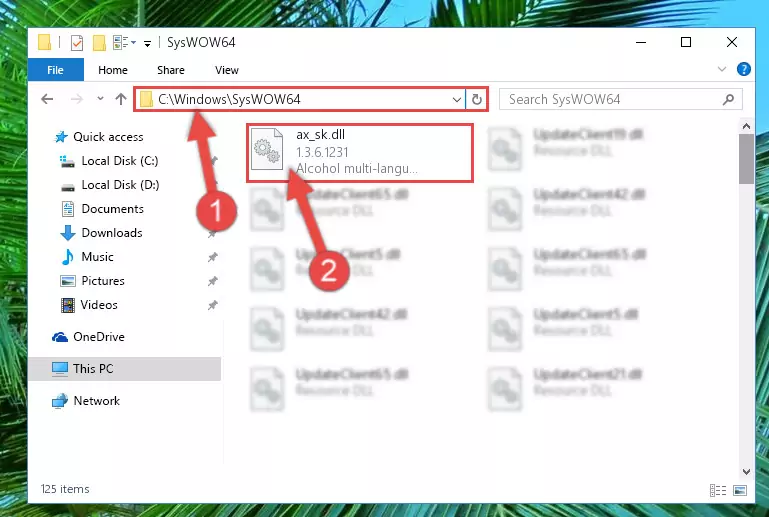Viewport: 769px width, 517px height.
Task: Switch to the Share ribbon tab
Action: [x=171, y=70]
